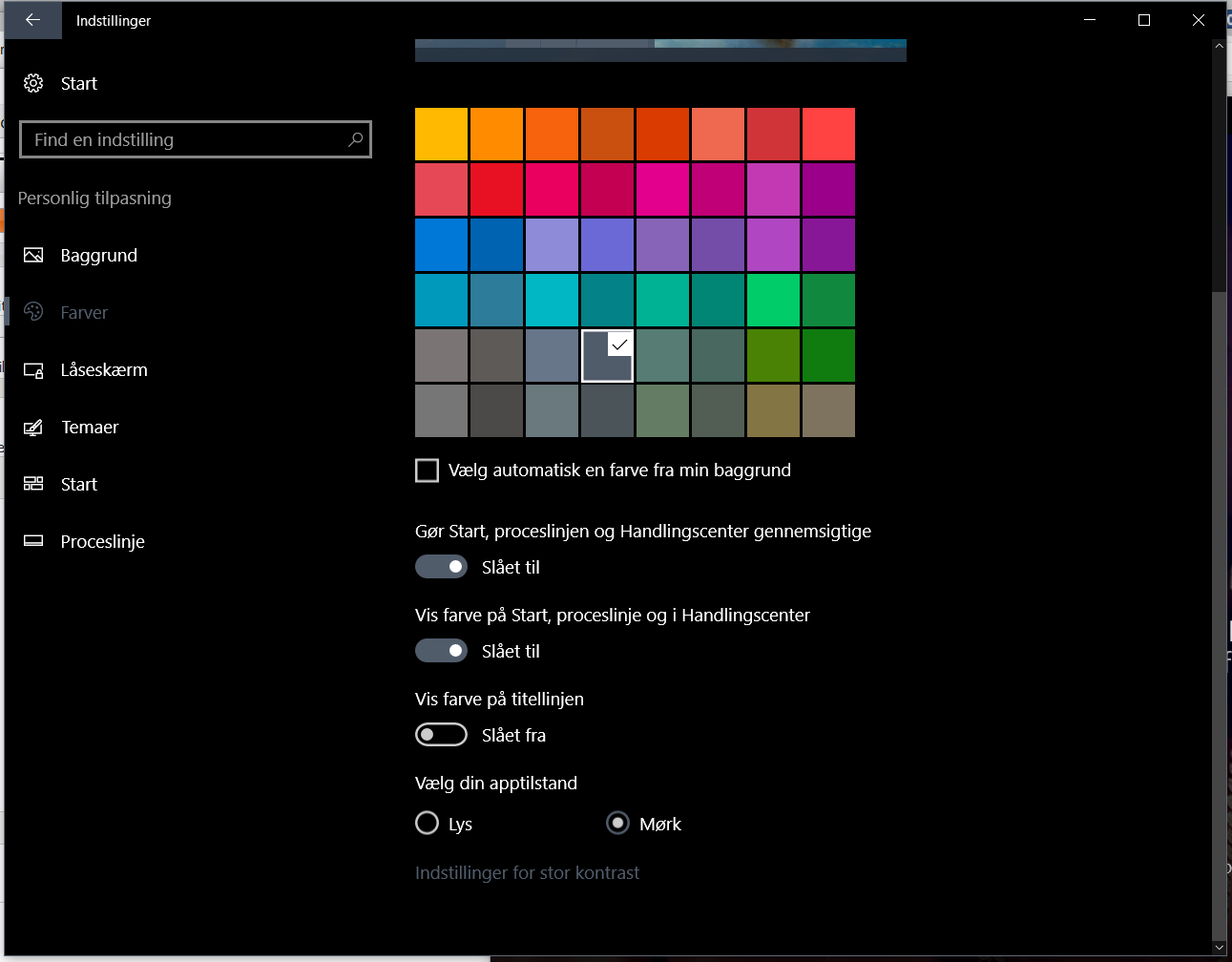
Task: Open Baggrund settings page
Action: [x=98, y=255]
